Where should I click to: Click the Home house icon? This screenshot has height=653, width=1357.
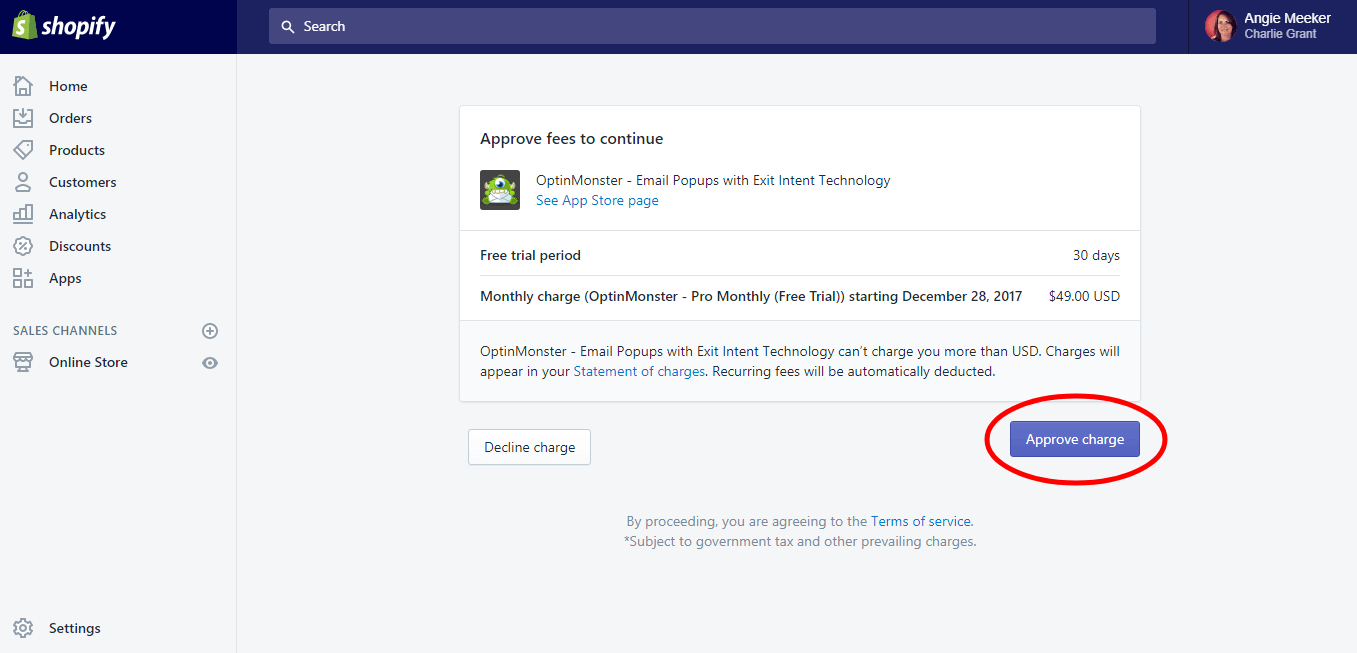pyautogui.click(x=23, y=86)
